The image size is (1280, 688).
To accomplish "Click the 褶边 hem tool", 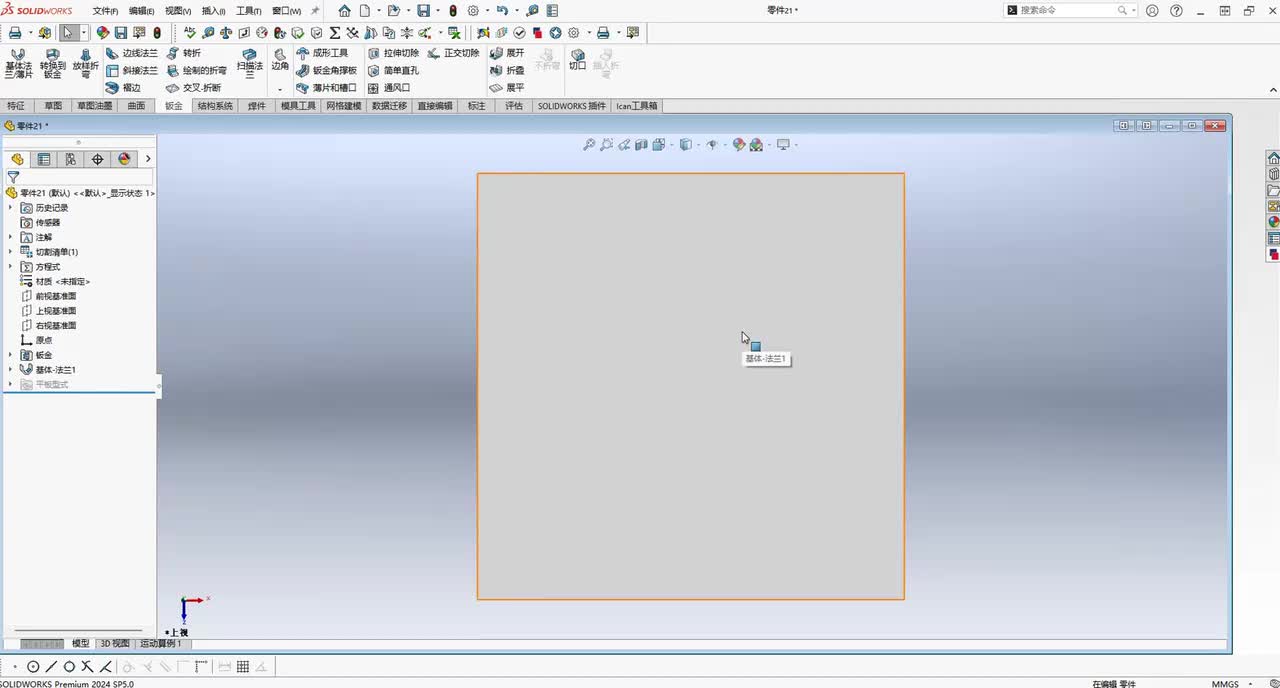I will tap(123, 88).
